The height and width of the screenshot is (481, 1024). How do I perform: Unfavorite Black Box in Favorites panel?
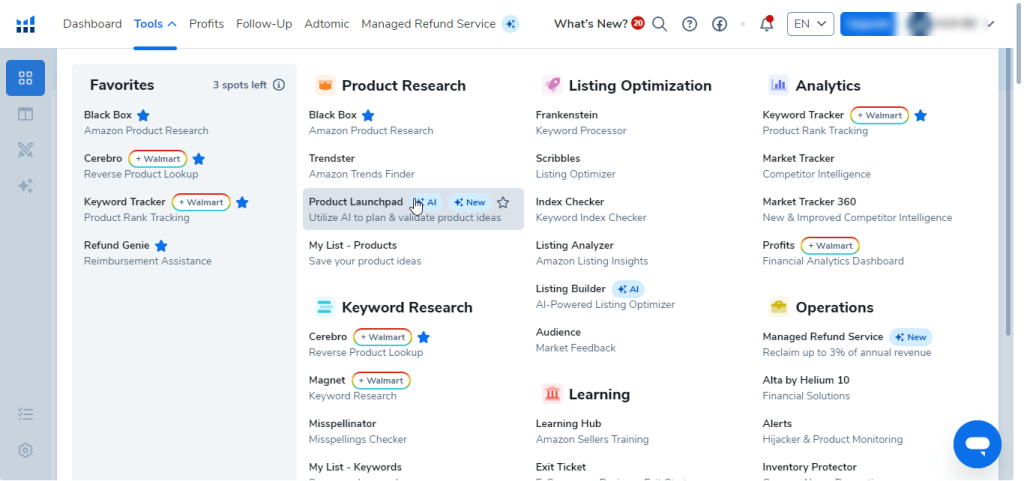143,116
